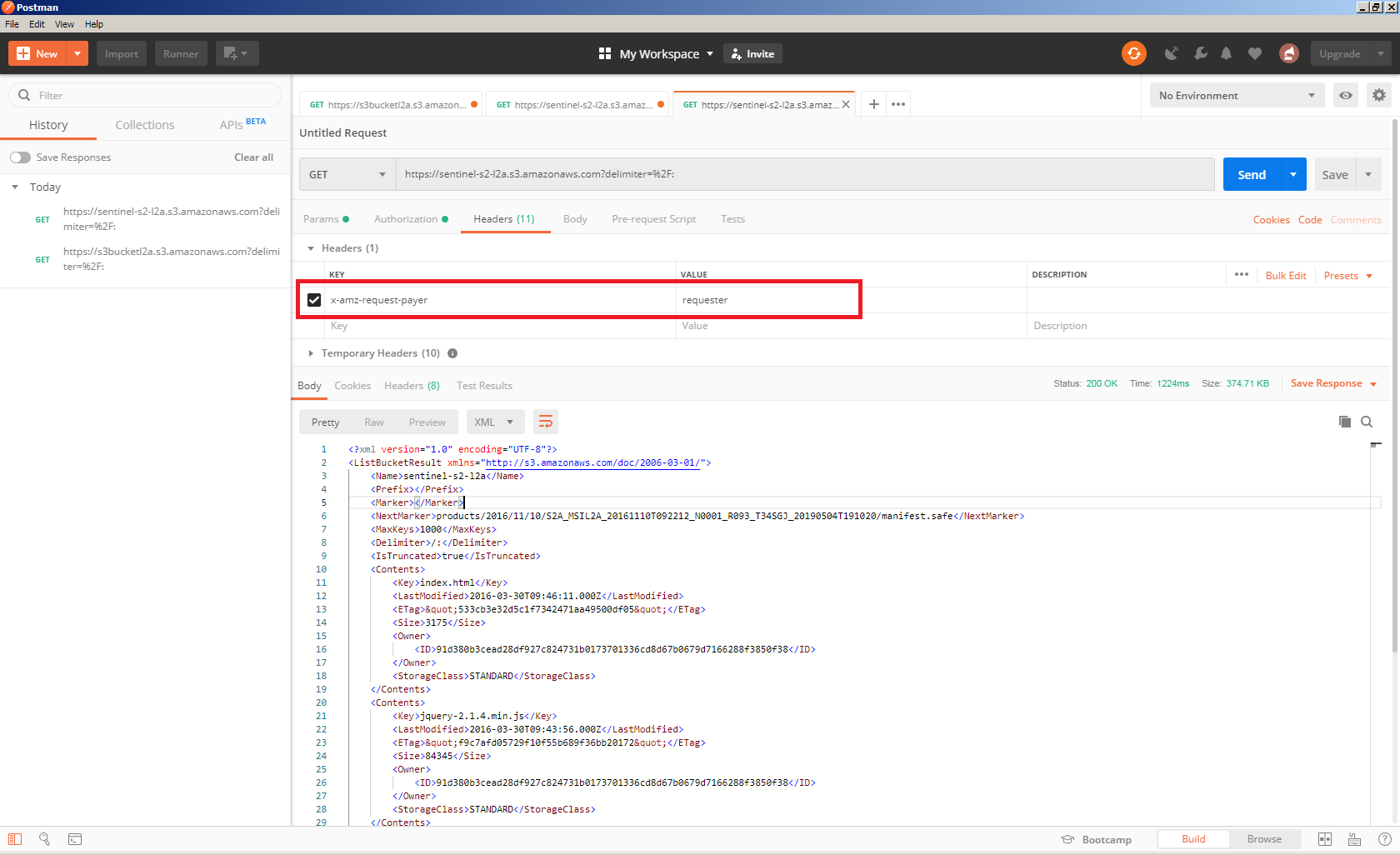
Task: Toggle sidebar visibility icon in status bar
Action: pos(15,839)
